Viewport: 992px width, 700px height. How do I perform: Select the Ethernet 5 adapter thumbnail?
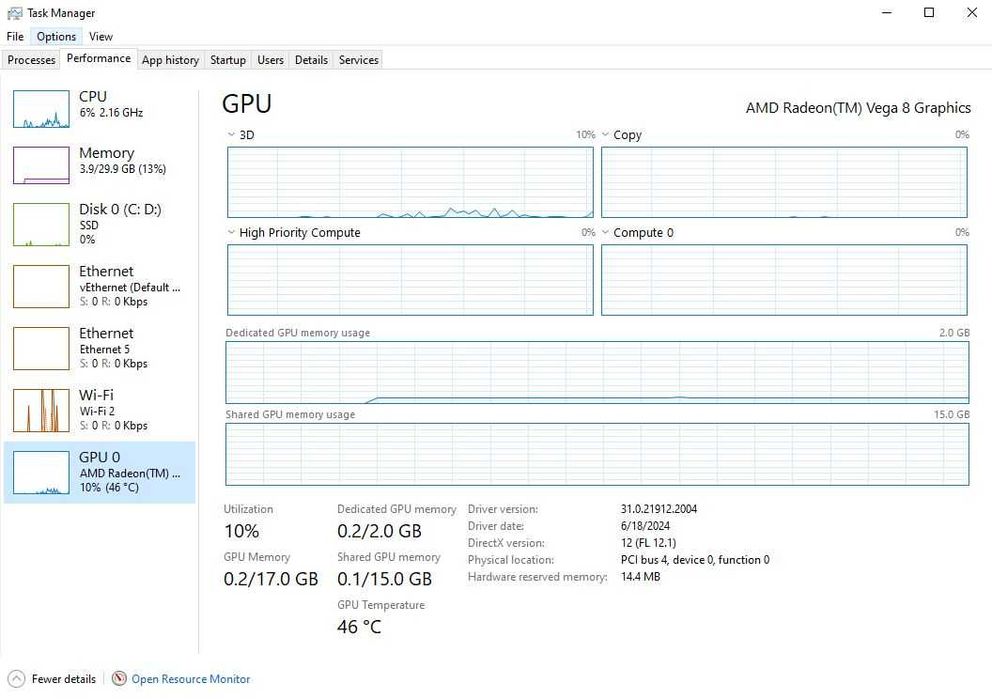41,348
